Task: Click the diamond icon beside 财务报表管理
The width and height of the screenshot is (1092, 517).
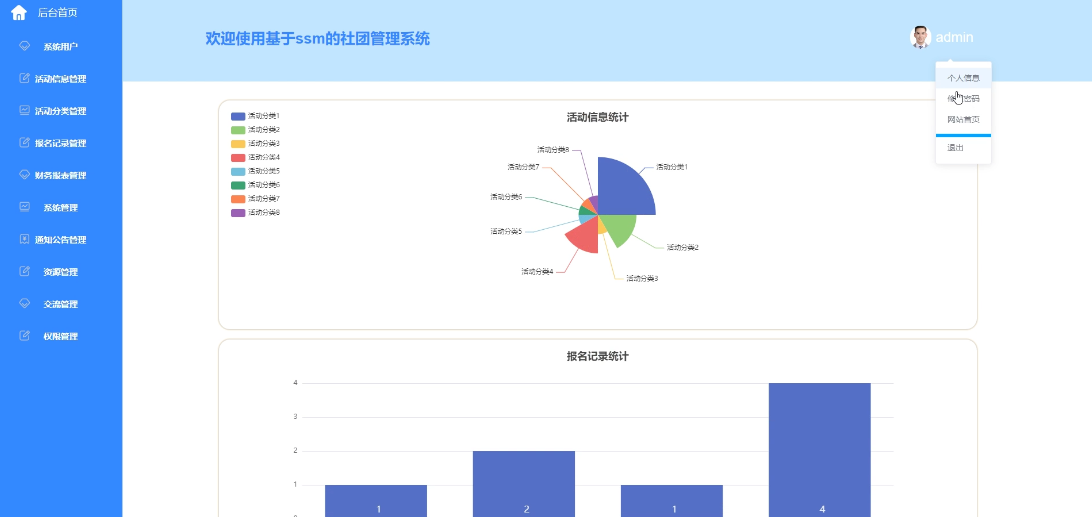Action: point(24,174)
